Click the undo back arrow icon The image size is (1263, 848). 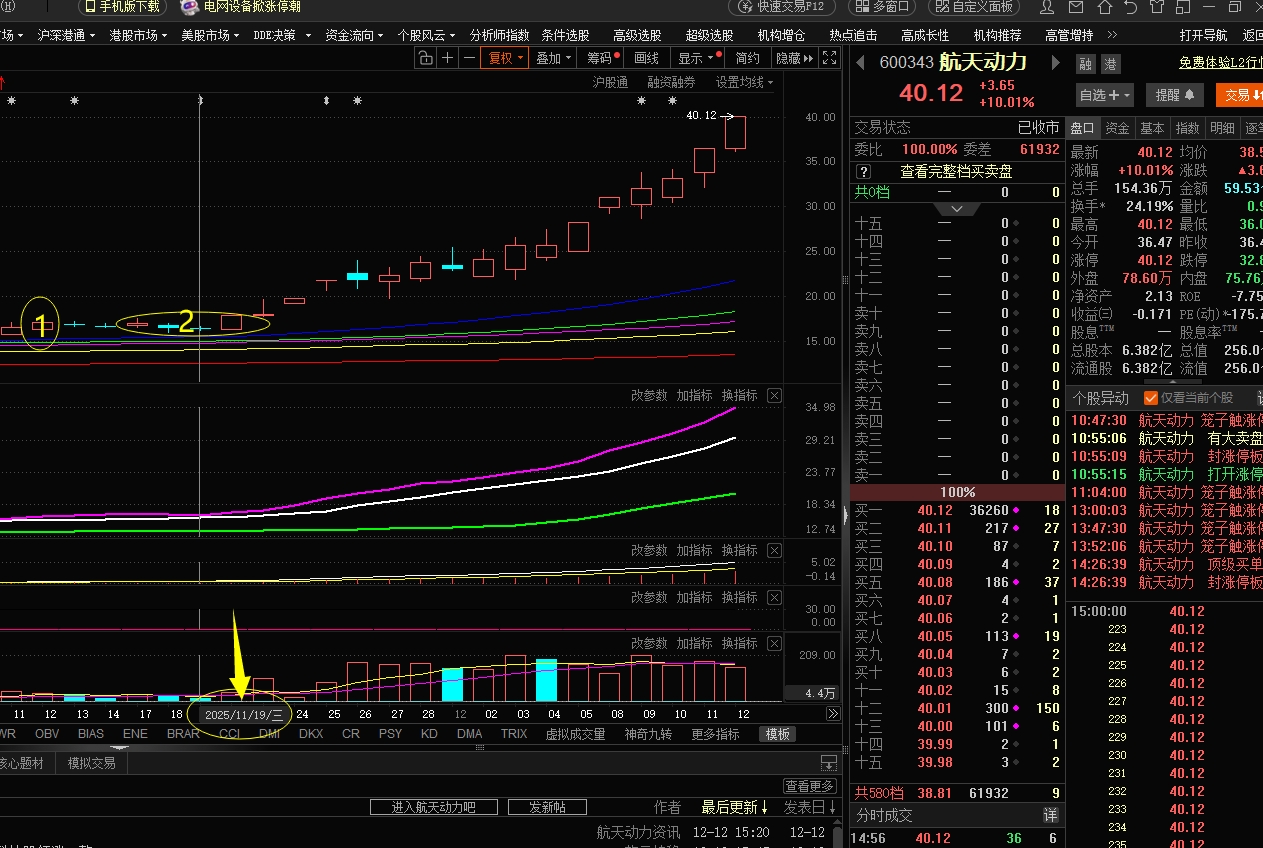[1130, 8]
